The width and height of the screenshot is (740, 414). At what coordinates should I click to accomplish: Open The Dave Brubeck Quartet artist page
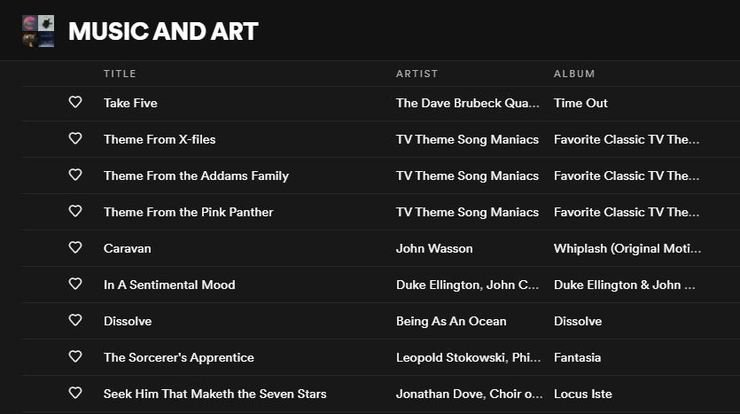pos(467,103)
